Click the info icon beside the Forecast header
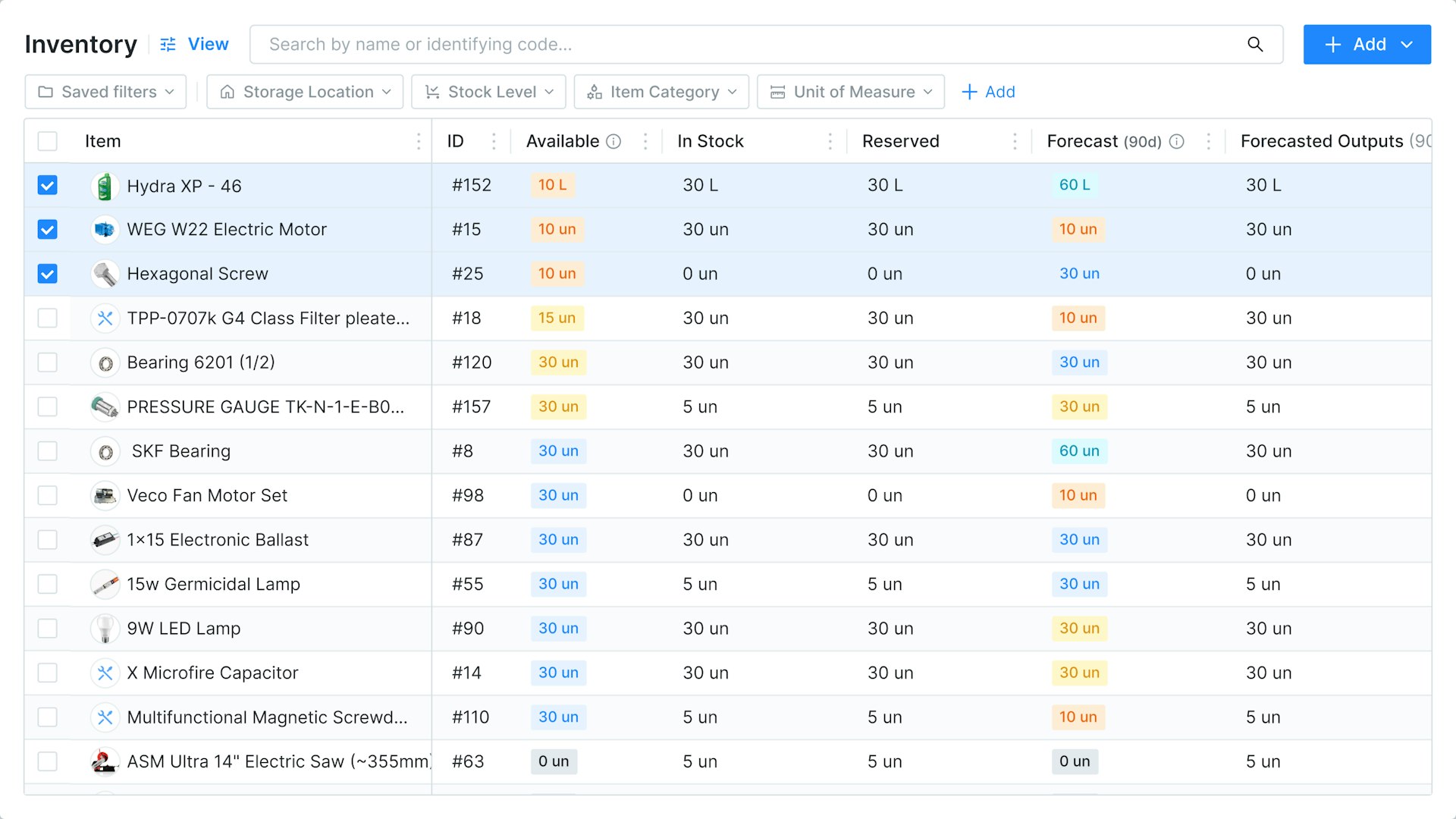Viewport: 1456px width, 819px height. pos(1176,141)
